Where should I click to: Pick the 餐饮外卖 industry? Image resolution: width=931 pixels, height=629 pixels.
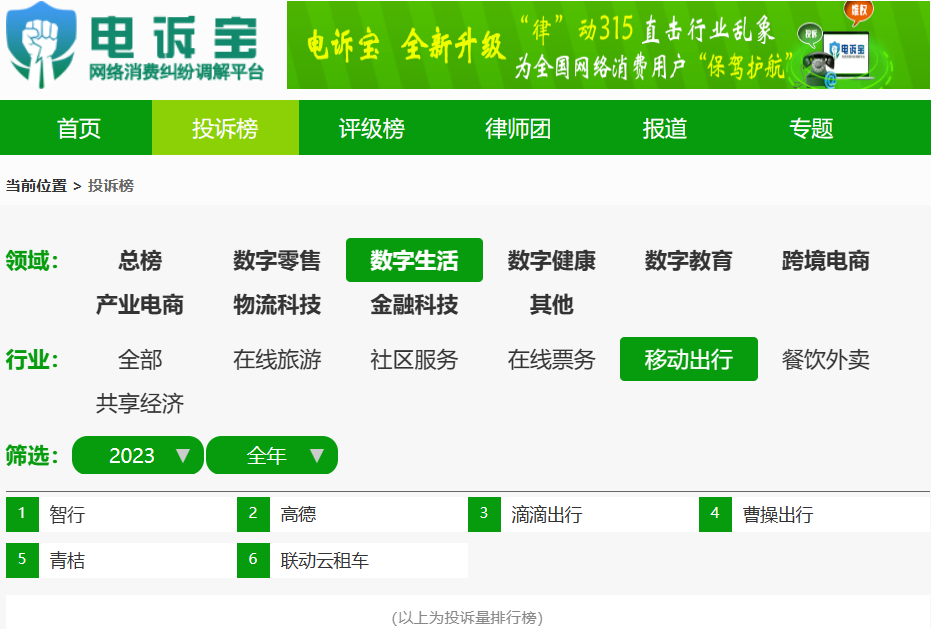(x=826, y=359)
